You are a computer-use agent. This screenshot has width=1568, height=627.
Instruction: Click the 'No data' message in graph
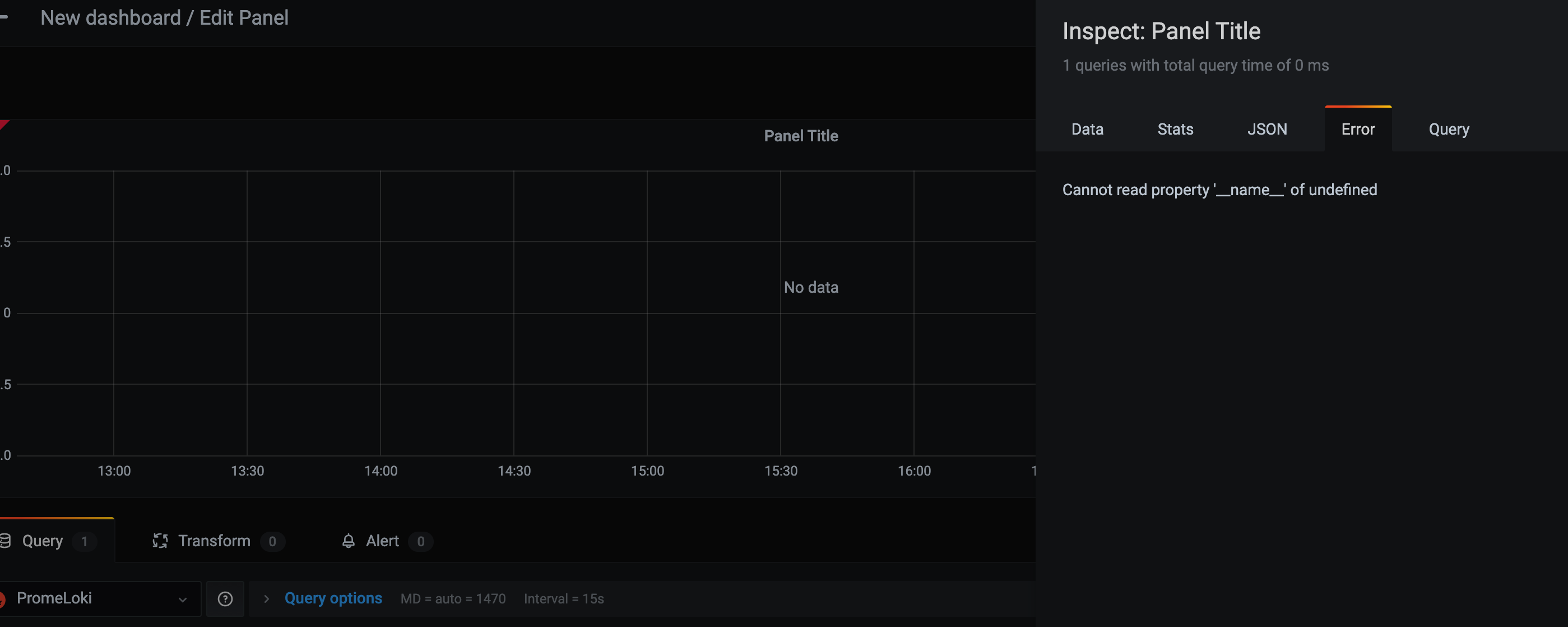[x=811, y=287]
